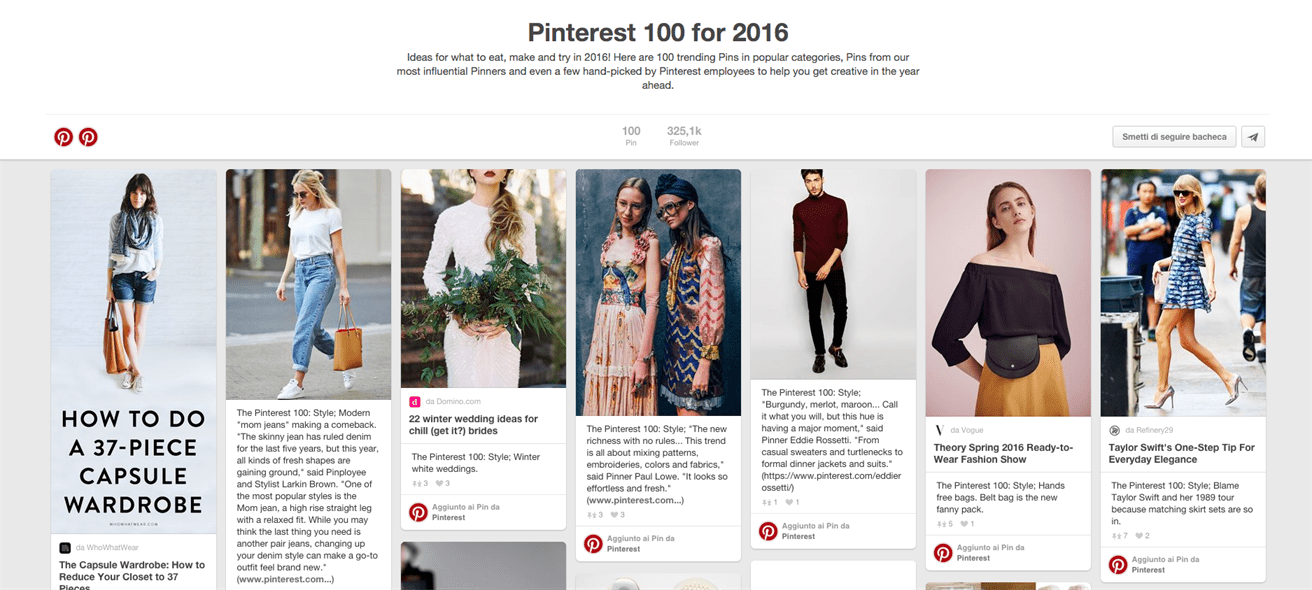Image resolution: width=1312 pixels, height=590 pixels.
Task: Open the 37-piece capsule wardrobe pin image
Action: tap(133, 351)
